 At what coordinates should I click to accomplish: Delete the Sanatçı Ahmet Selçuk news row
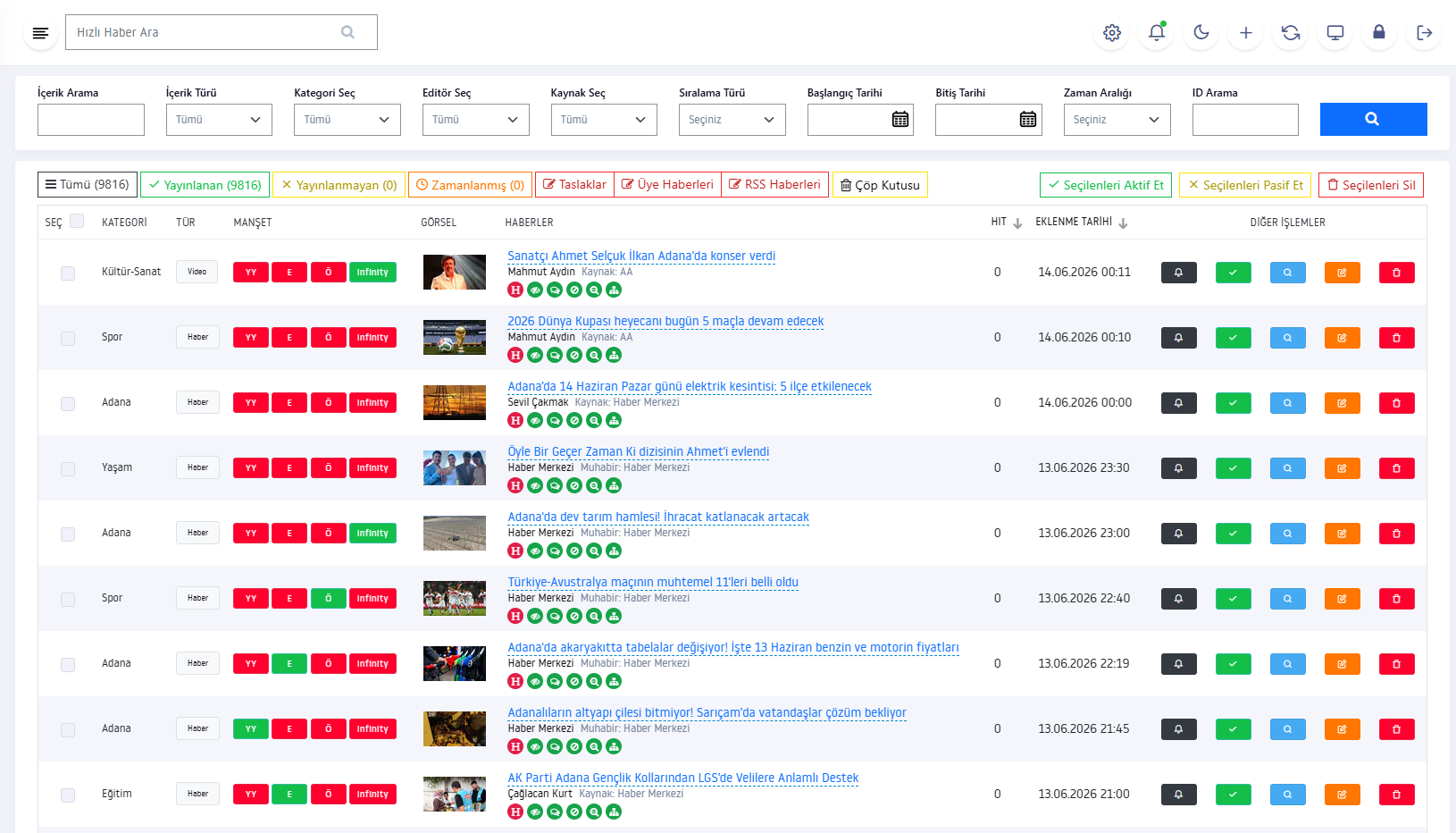[1396, 273]
